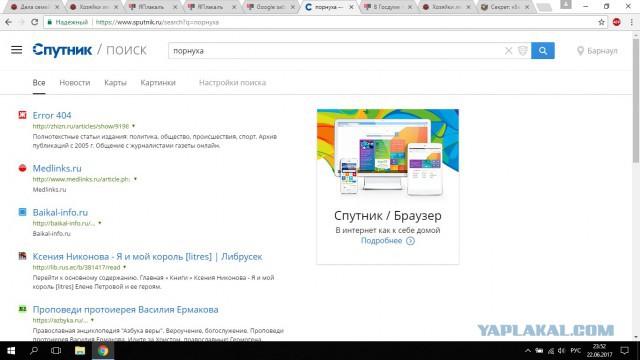Open the Chrome three-dot menu
The image size is (640, 360).
(632, 22)
